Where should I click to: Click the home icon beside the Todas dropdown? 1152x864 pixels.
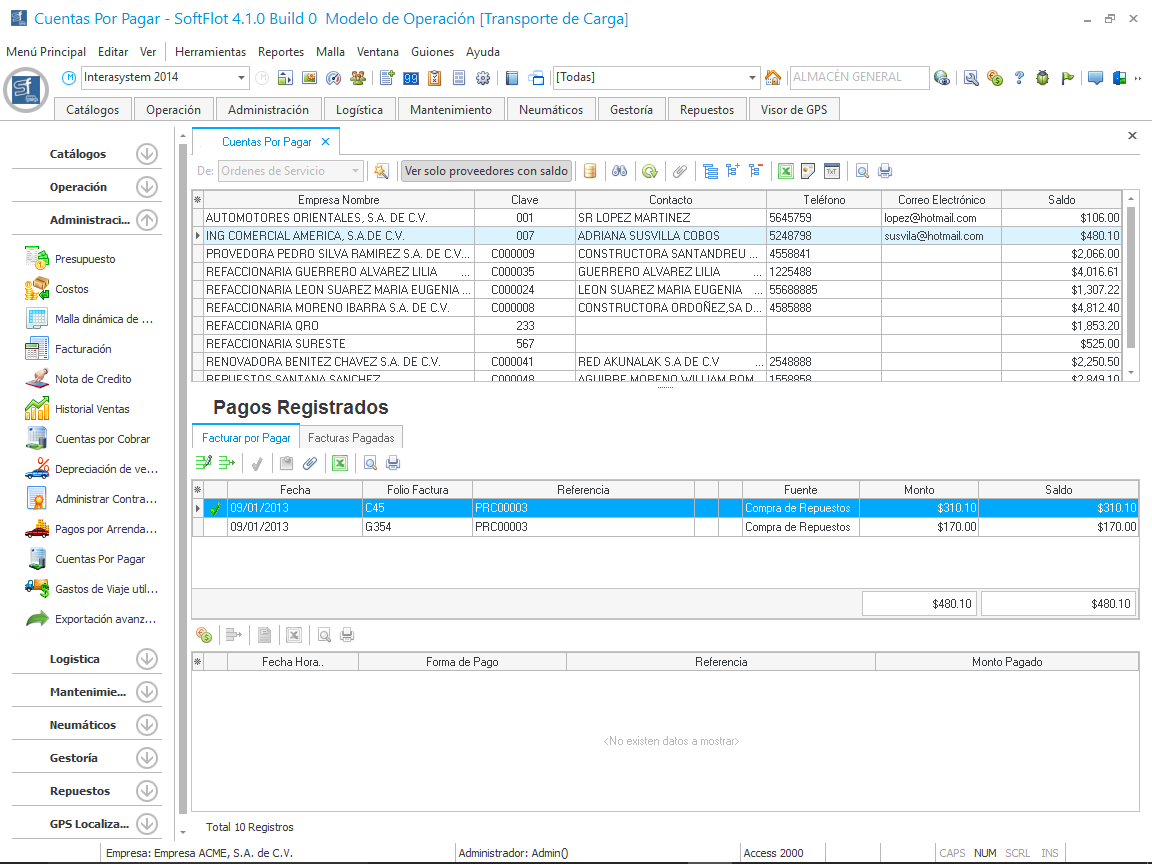773,78
